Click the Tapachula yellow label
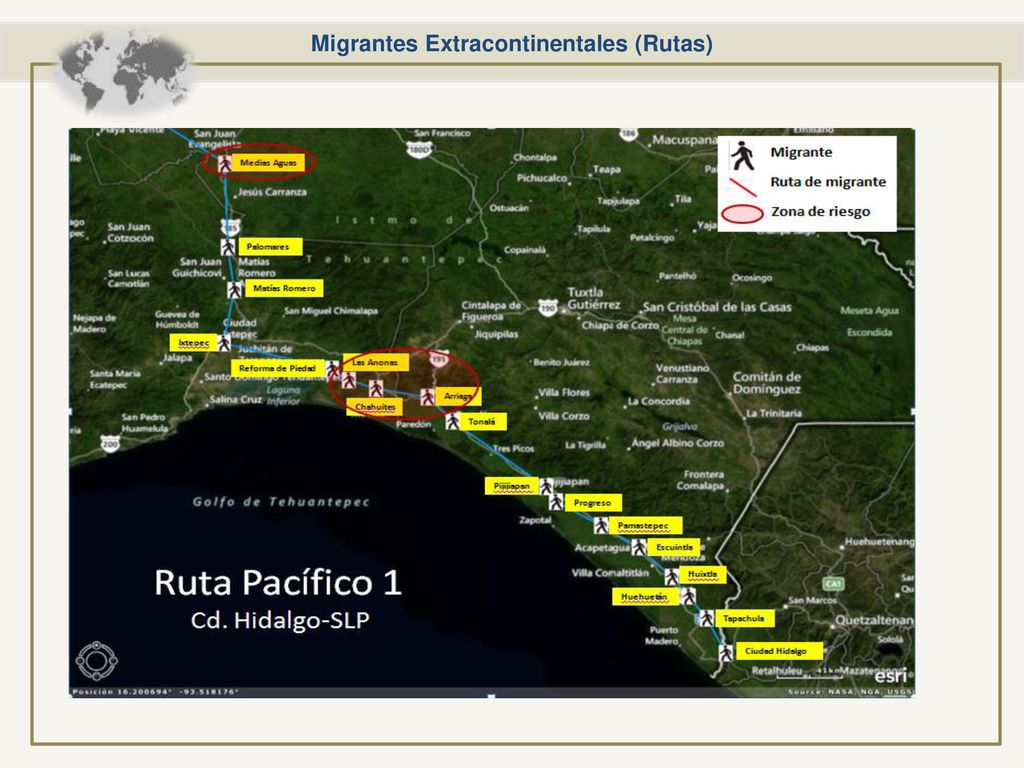The height and width of the screenshot is (768, 1024). click(744, 618)
